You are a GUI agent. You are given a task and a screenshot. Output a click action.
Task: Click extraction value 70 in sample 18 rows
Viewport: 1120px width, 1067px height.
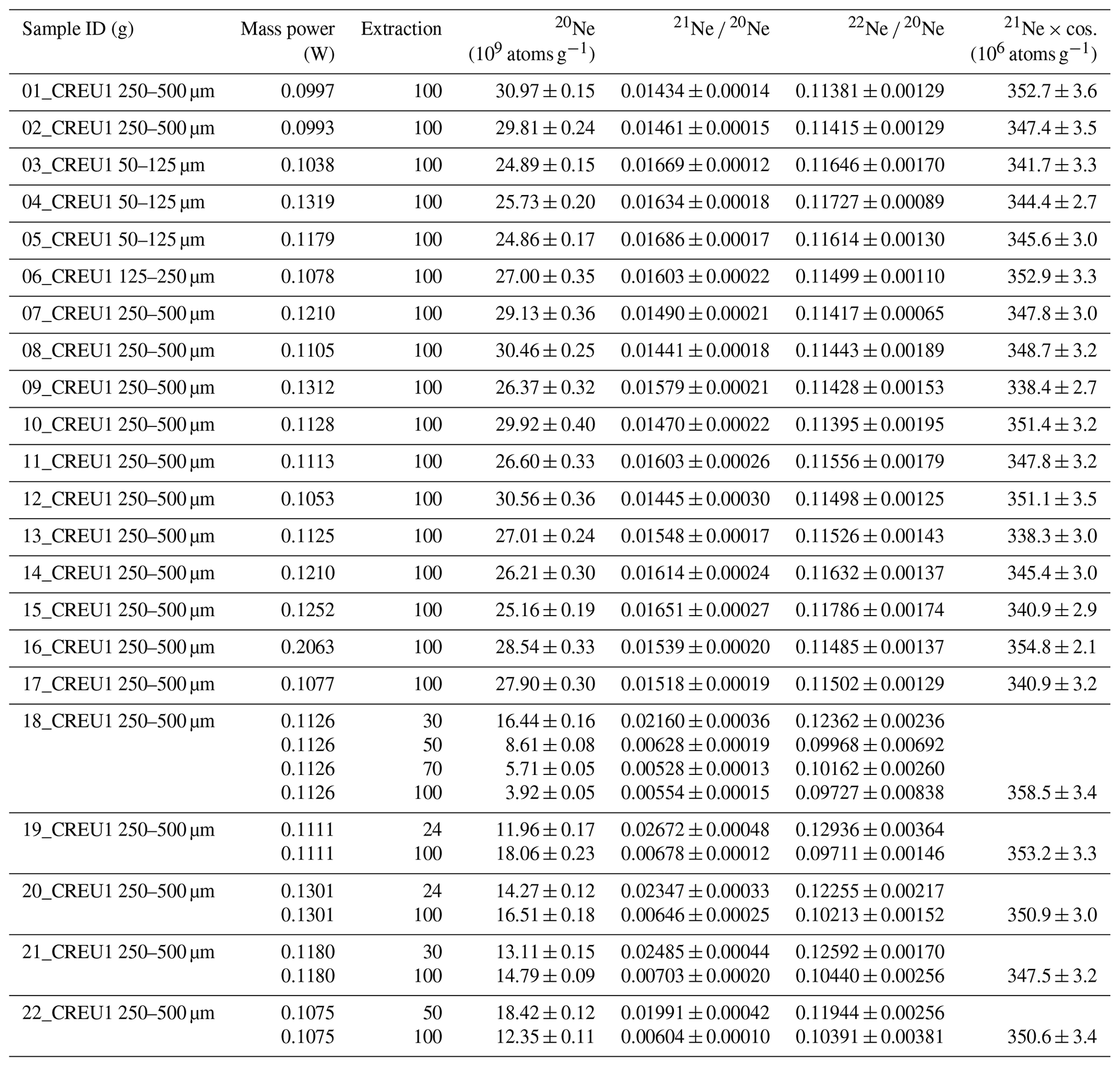432,768
